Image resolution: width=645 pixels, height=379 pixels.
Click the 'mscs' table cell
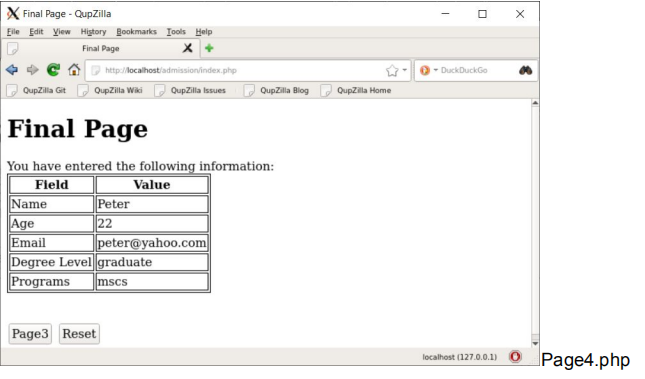[x=152, y=281]
